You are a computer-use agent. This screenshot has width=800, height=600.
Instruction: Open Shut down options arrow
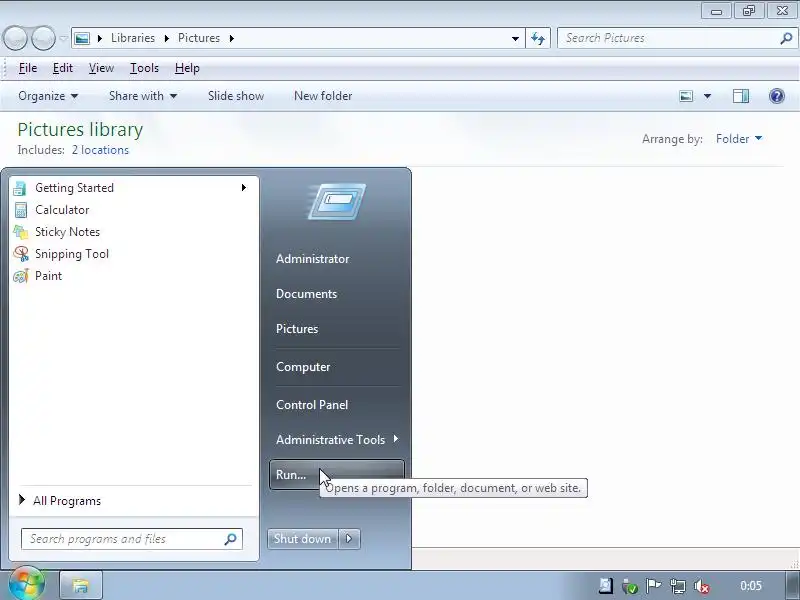coord(349,539)
